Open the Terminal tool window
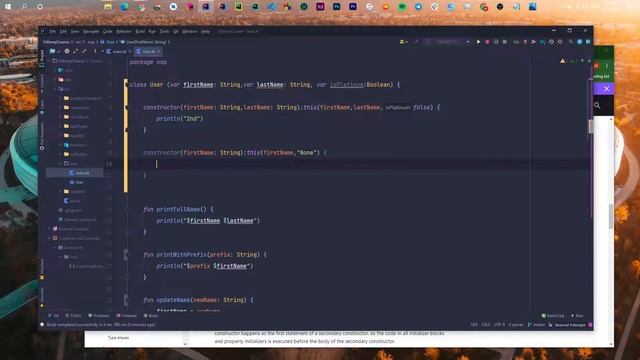This screenshot has height=360, width=640. (x=127, y=316)
